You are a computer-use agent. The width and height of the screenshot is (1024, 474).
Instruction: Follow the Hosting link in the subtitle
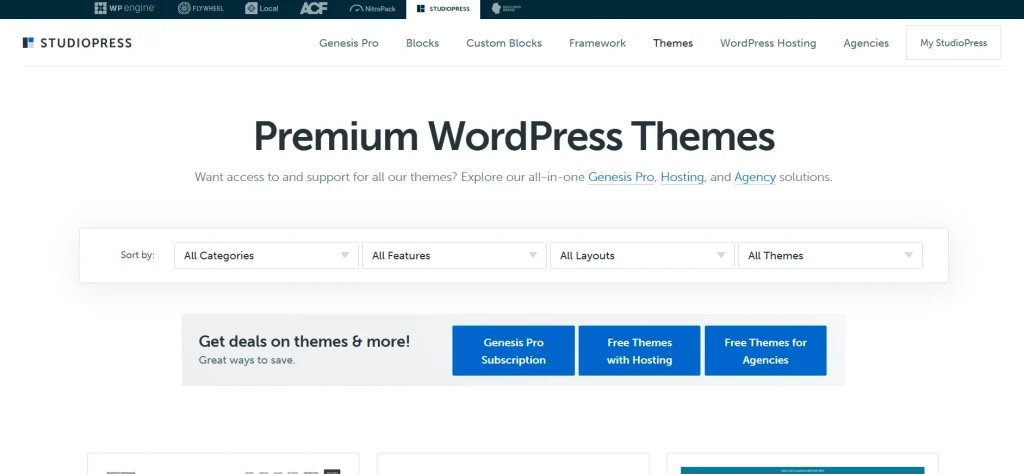coord(682,177)
